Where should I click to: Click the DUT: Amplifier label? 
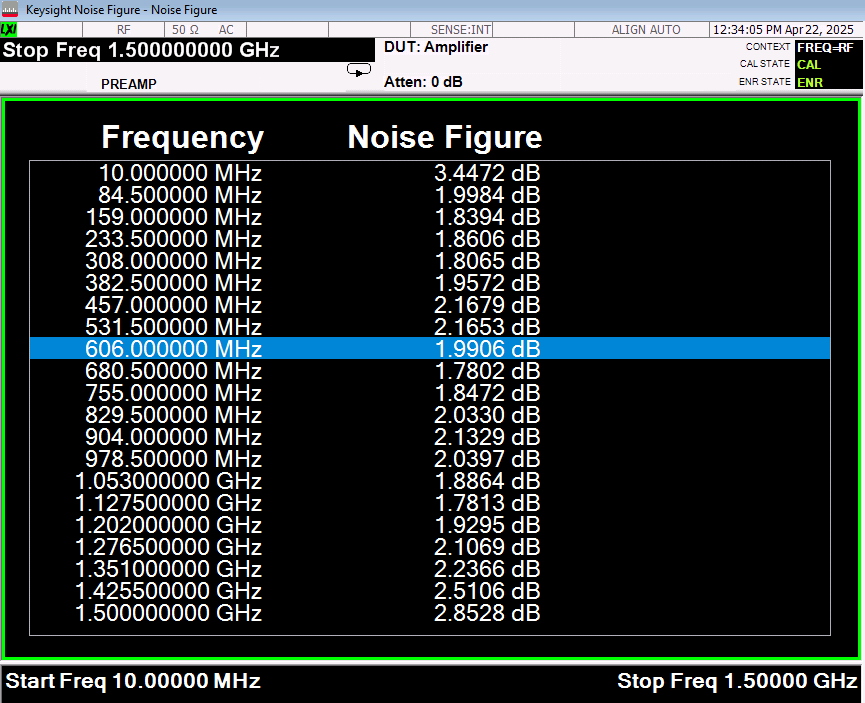point(436,47)
